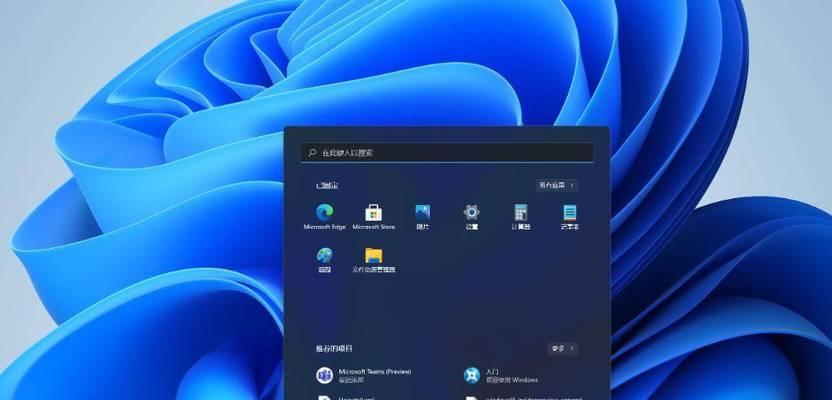This screenshot has width=832, height=400.
Task: Launch the Calculator app
Action: [521, 217]
